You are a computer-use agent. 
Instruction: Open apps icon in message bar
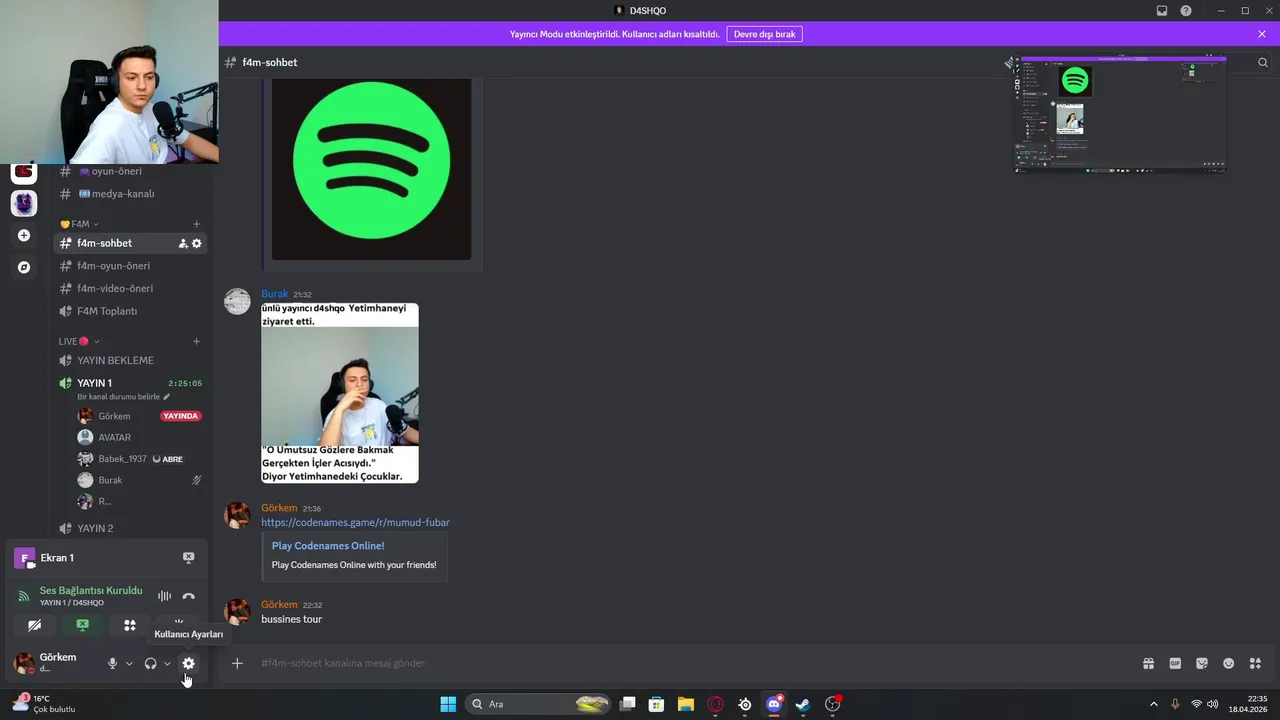(1255, 663)
